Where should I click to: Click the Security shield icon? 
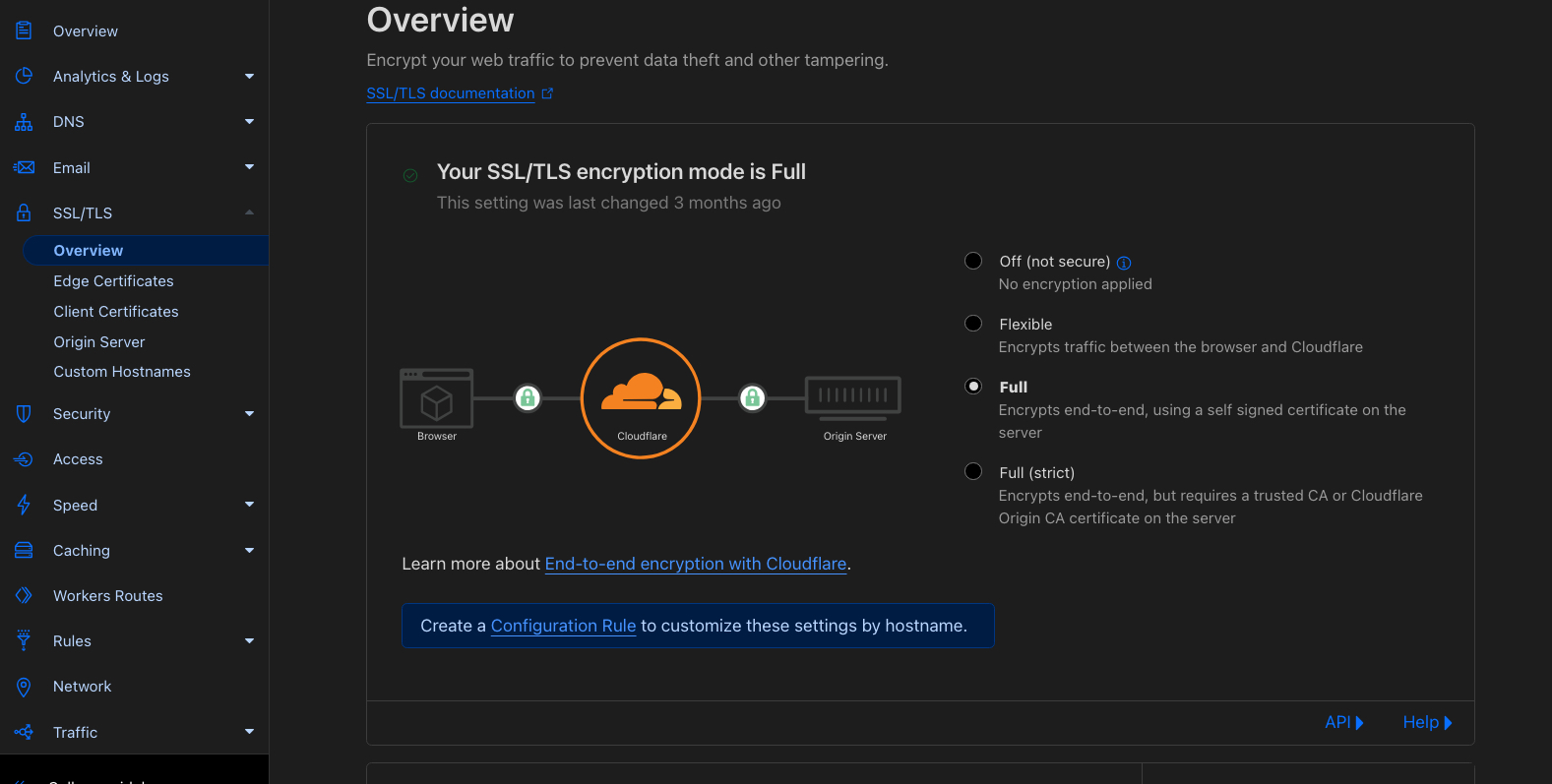(x=24, y=414)
